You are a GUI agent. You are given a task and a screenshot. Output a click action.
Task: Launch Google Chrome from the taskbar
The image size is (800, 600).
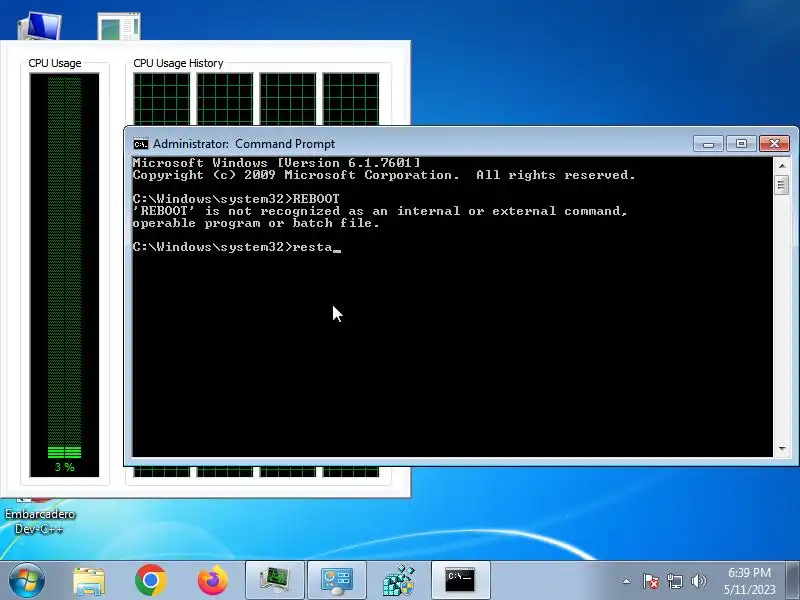(151, 580)
